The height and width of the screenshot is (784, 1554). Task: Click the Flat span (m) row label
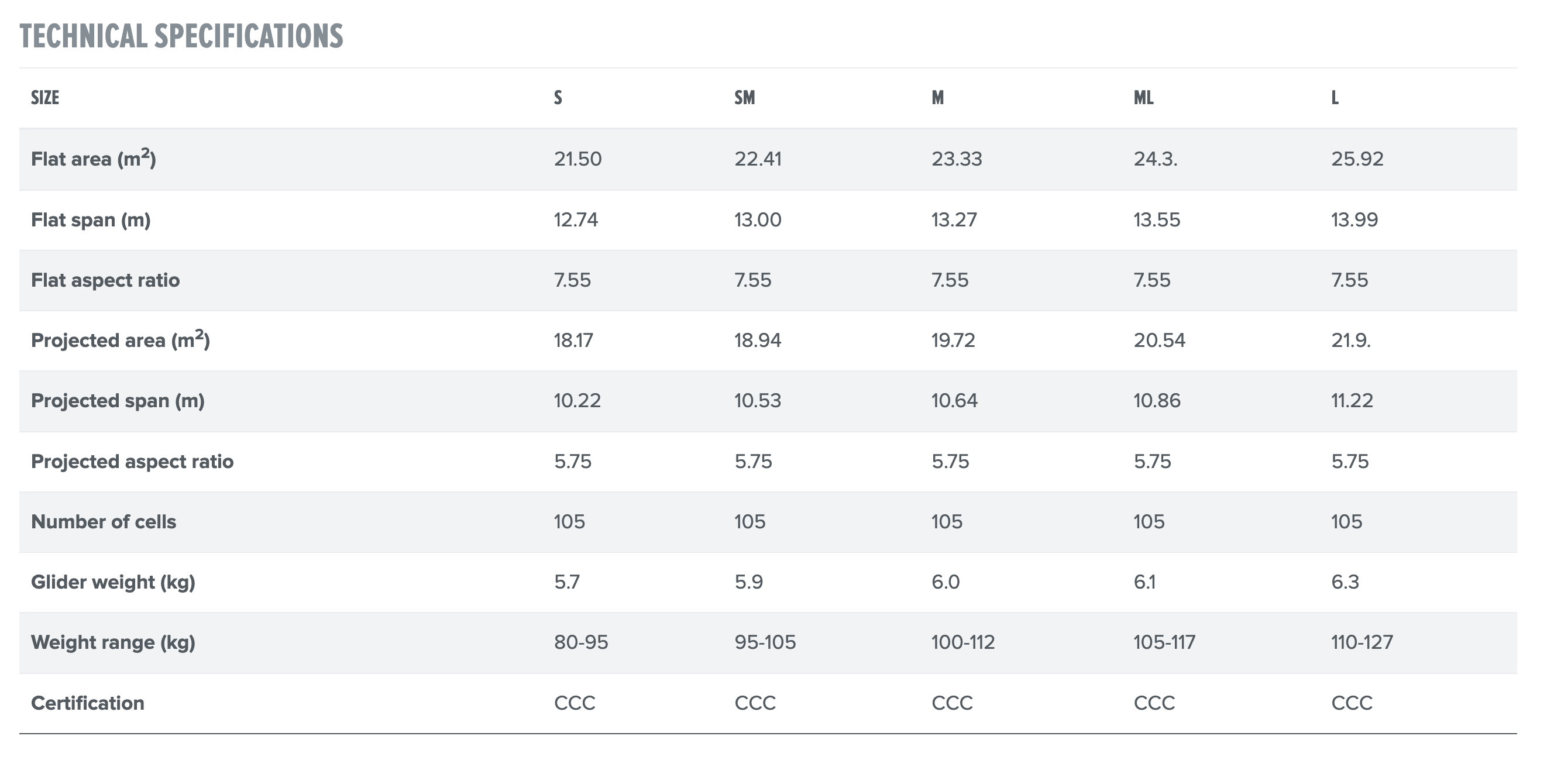pyautogui.click(x=91, y=220)
